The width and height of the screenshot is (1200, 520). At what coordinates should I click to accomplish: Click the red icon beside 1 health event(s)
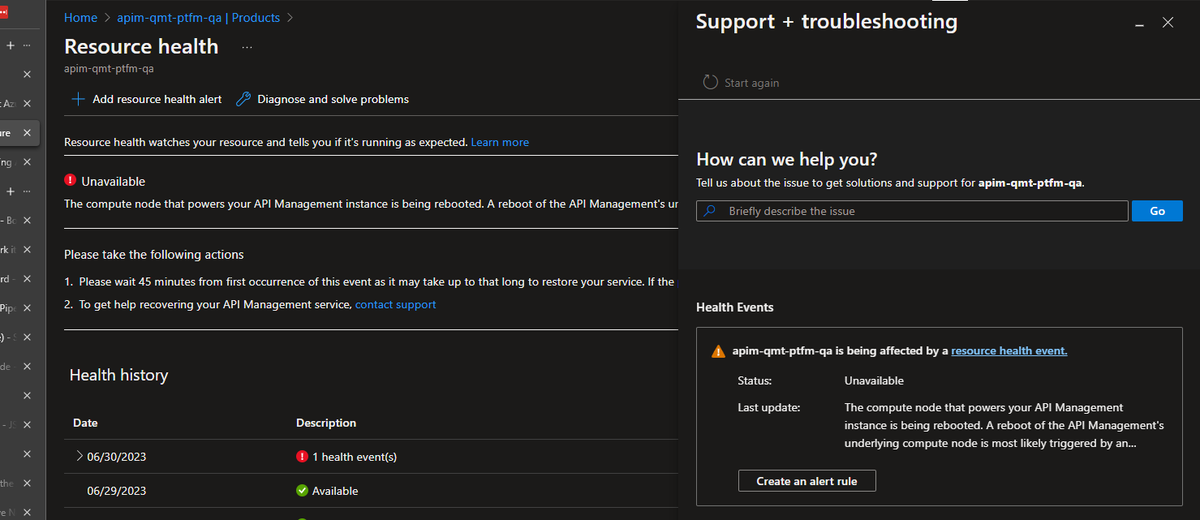tap(302, 457)
